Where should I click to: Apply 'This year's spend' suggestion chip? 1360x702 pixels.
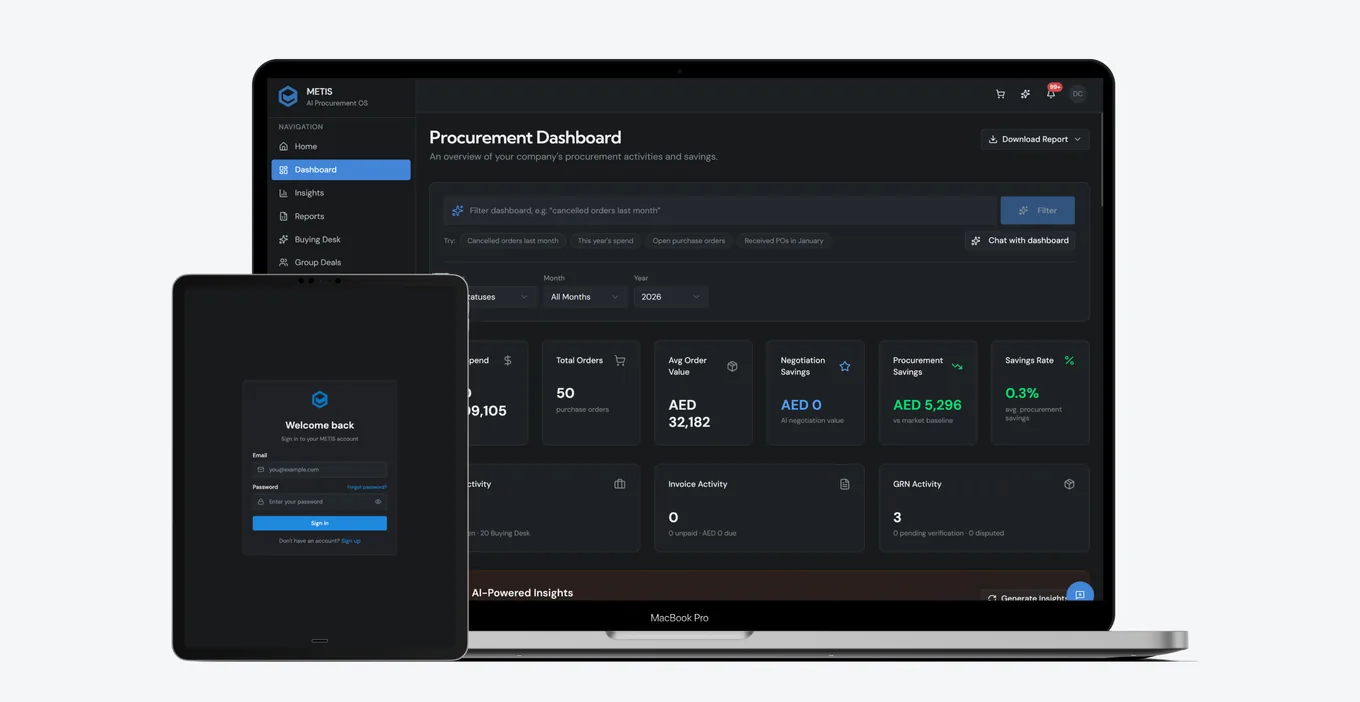pyautogui.click(x=605, y=241)
